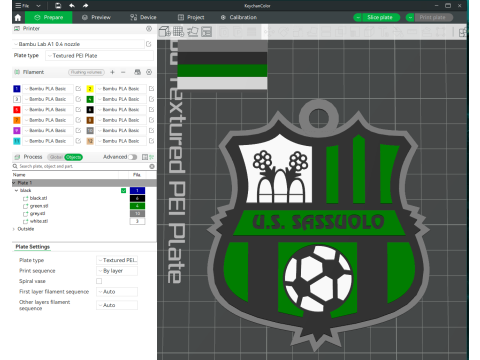Click the Slice plate button
The image size is (480, 360).
[380, 17]
